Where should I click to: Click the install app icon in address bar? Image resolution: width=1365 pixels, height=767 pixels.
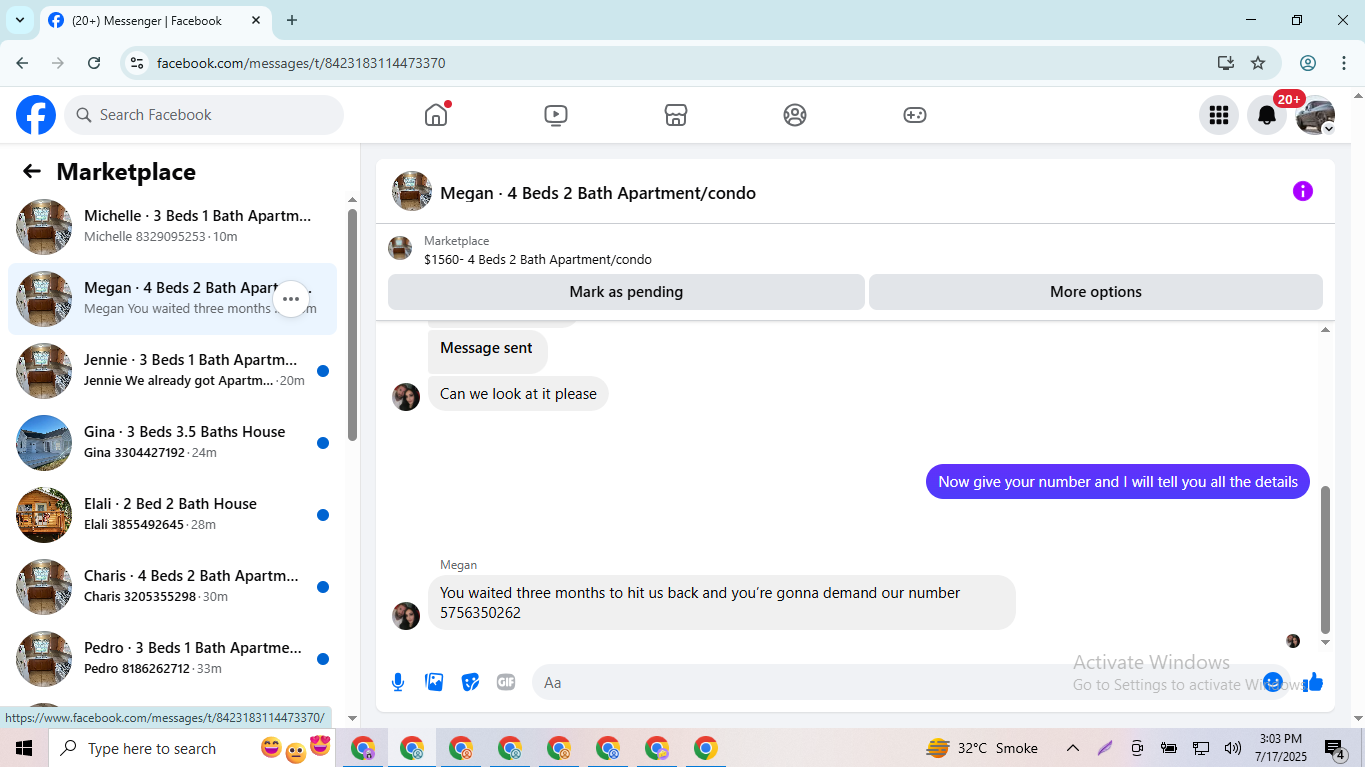tap(1226, 63)
